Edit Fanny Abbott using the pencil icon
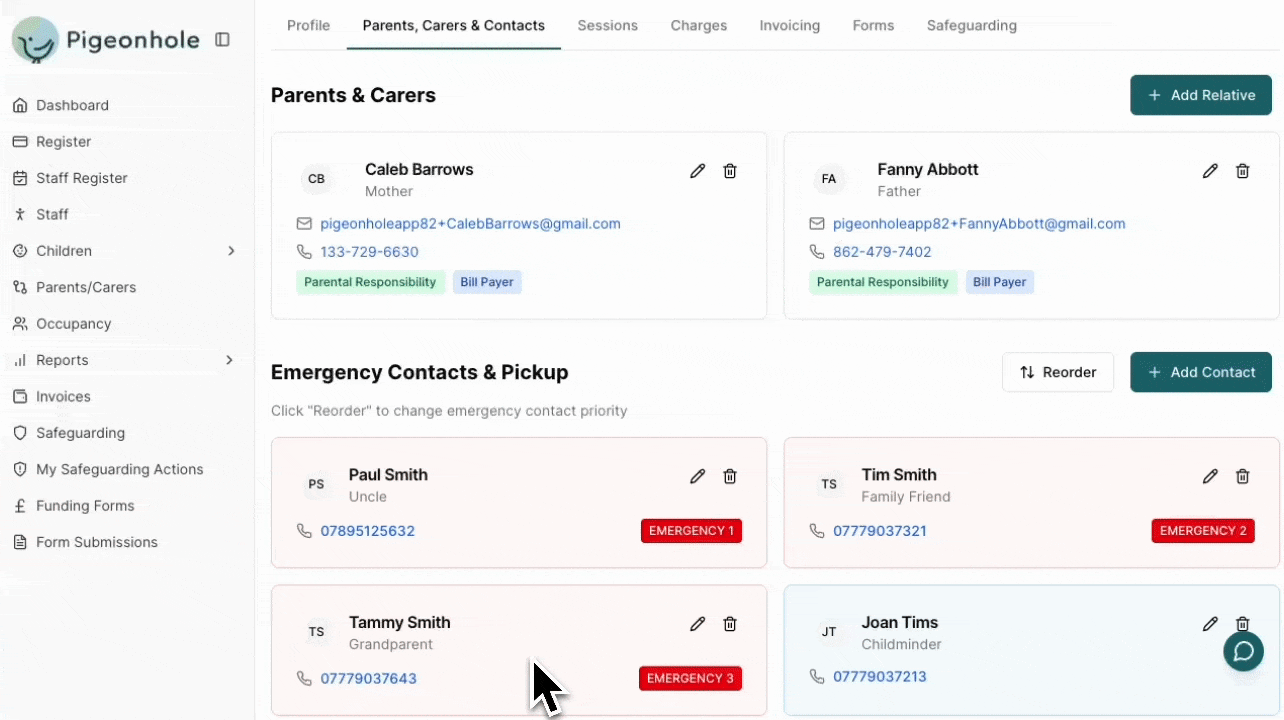The height and width of the screenshot is (720, 1284). (x=1210, y=171)
